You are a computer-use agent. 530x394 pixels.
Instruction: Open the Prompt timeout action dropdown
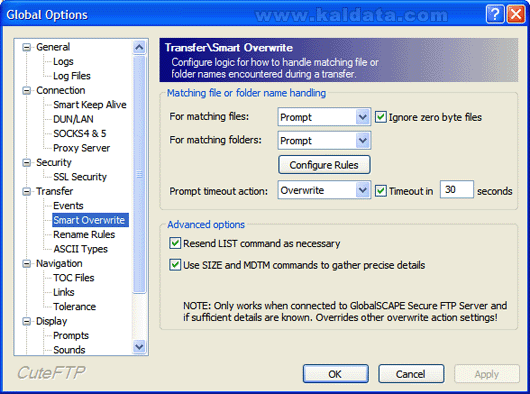click(x=363, y=190)
